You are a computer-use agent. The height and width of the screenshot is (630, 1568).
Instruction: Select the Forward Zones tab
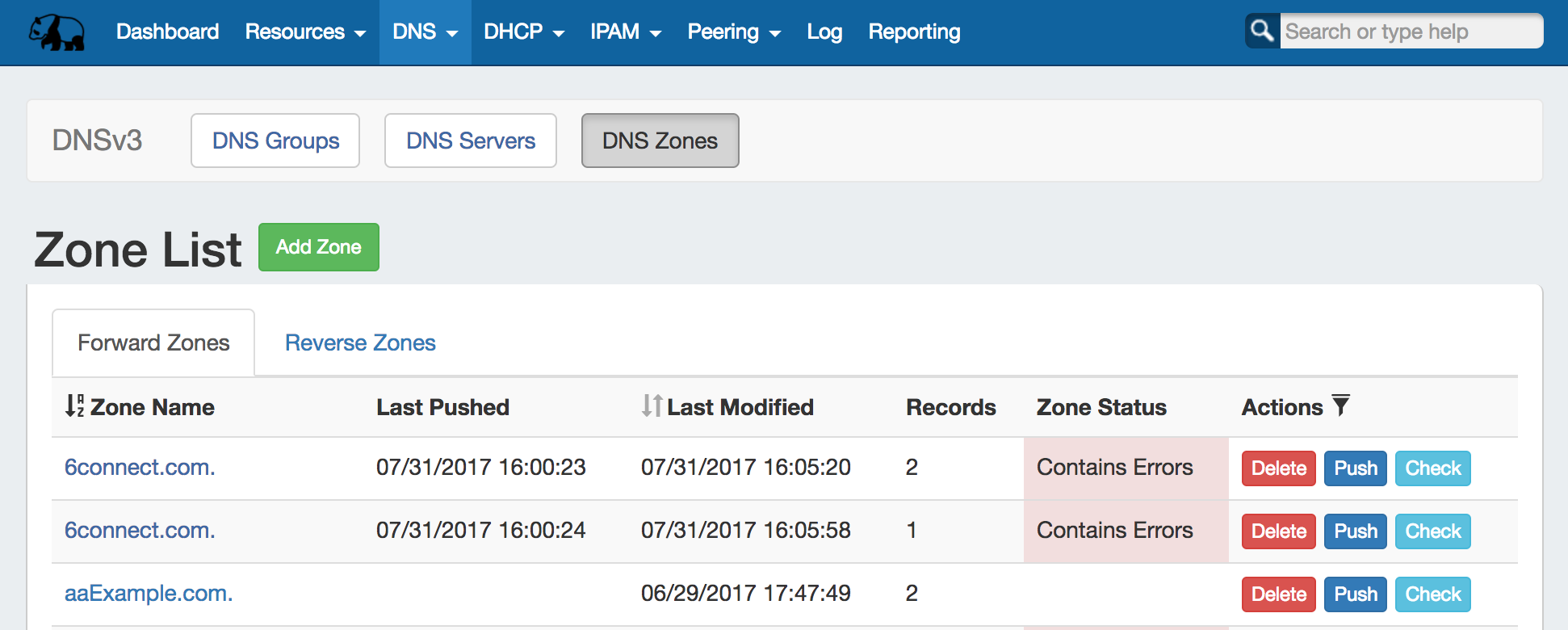click(x=153, y=343)
